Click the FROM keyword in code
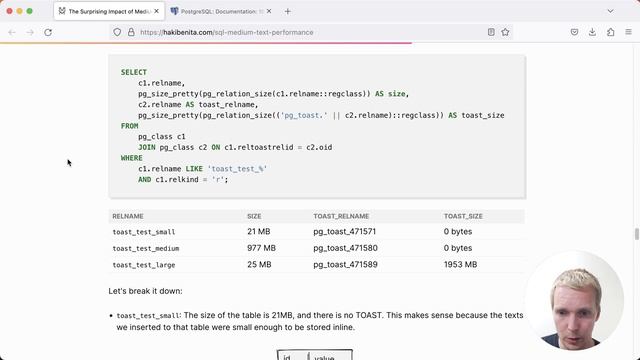This screenshot has height=360, width=640. (x=129, y=126)
